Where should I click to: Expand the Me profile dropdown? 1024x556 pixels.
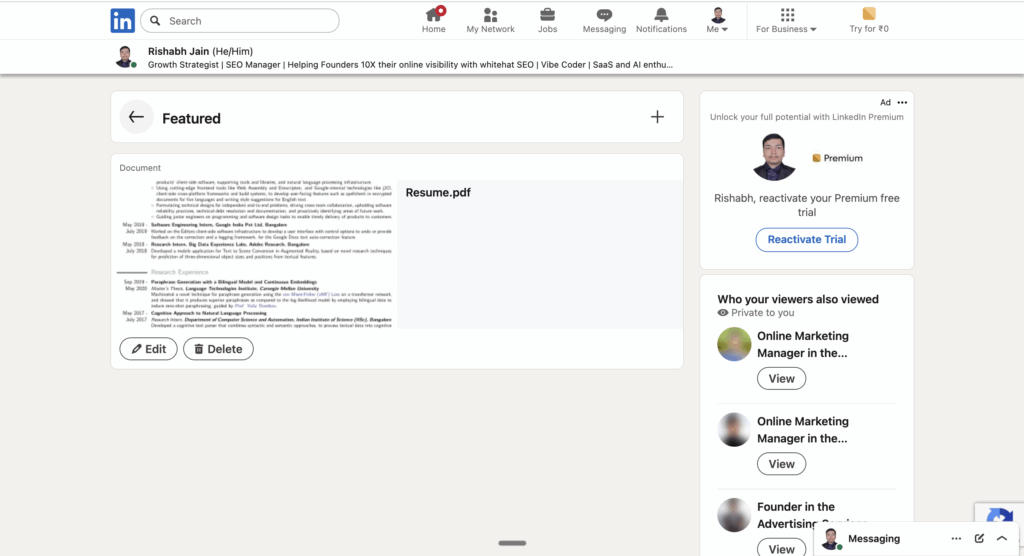[718, 21]
